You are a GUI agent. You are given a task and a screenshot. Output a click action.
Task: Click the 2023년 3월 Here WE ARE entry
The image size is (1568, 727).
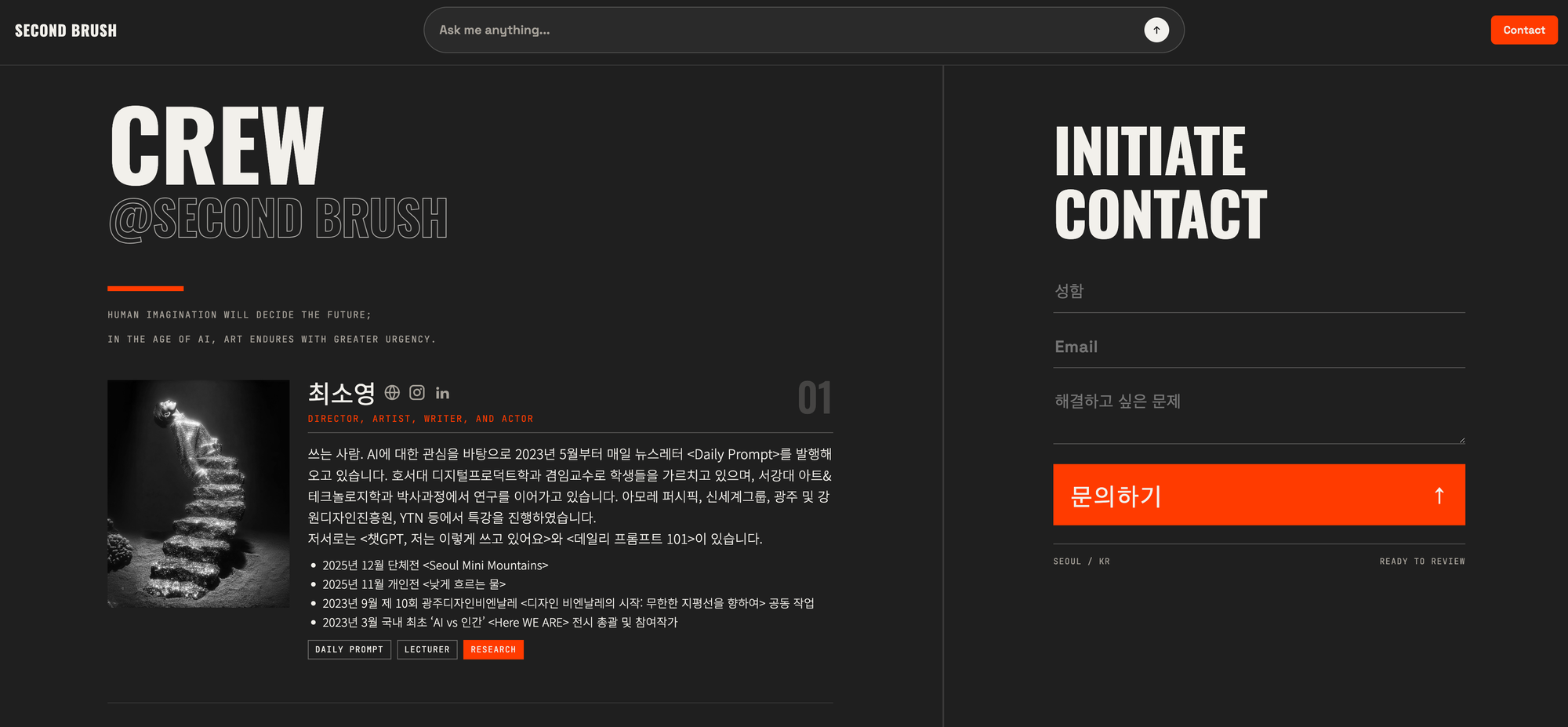pos(500,622)
